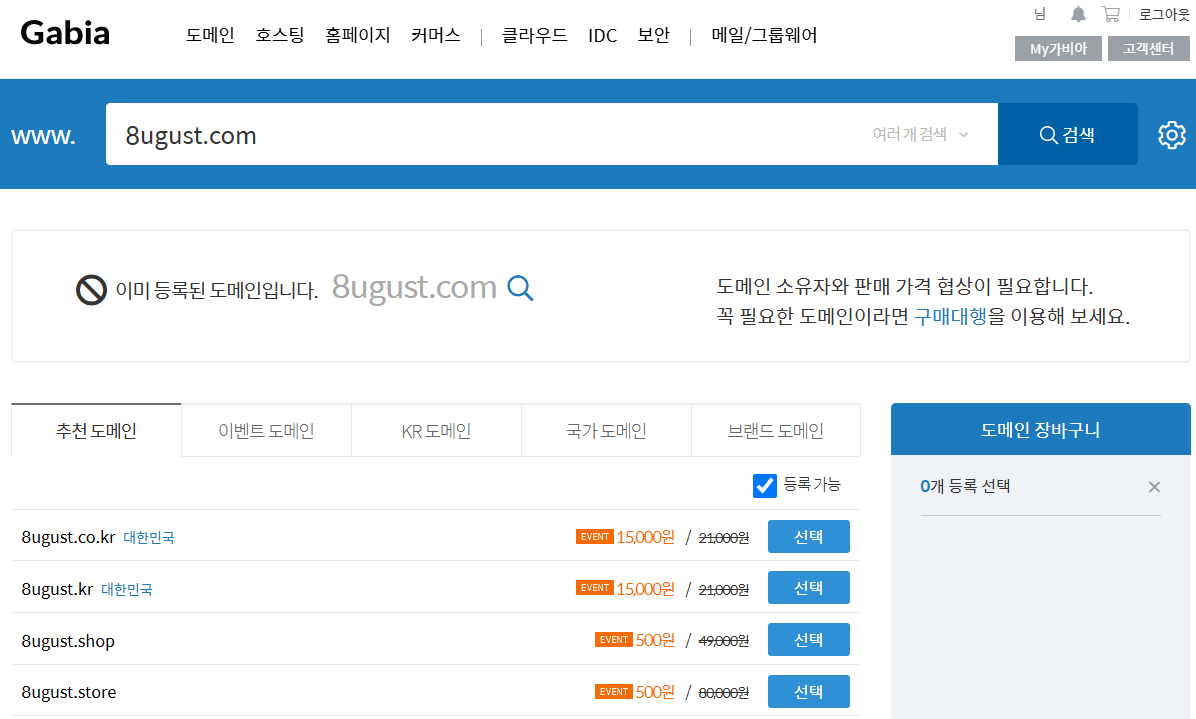Select 8ugust.store with 선택 button

click(x=809, y=692)
